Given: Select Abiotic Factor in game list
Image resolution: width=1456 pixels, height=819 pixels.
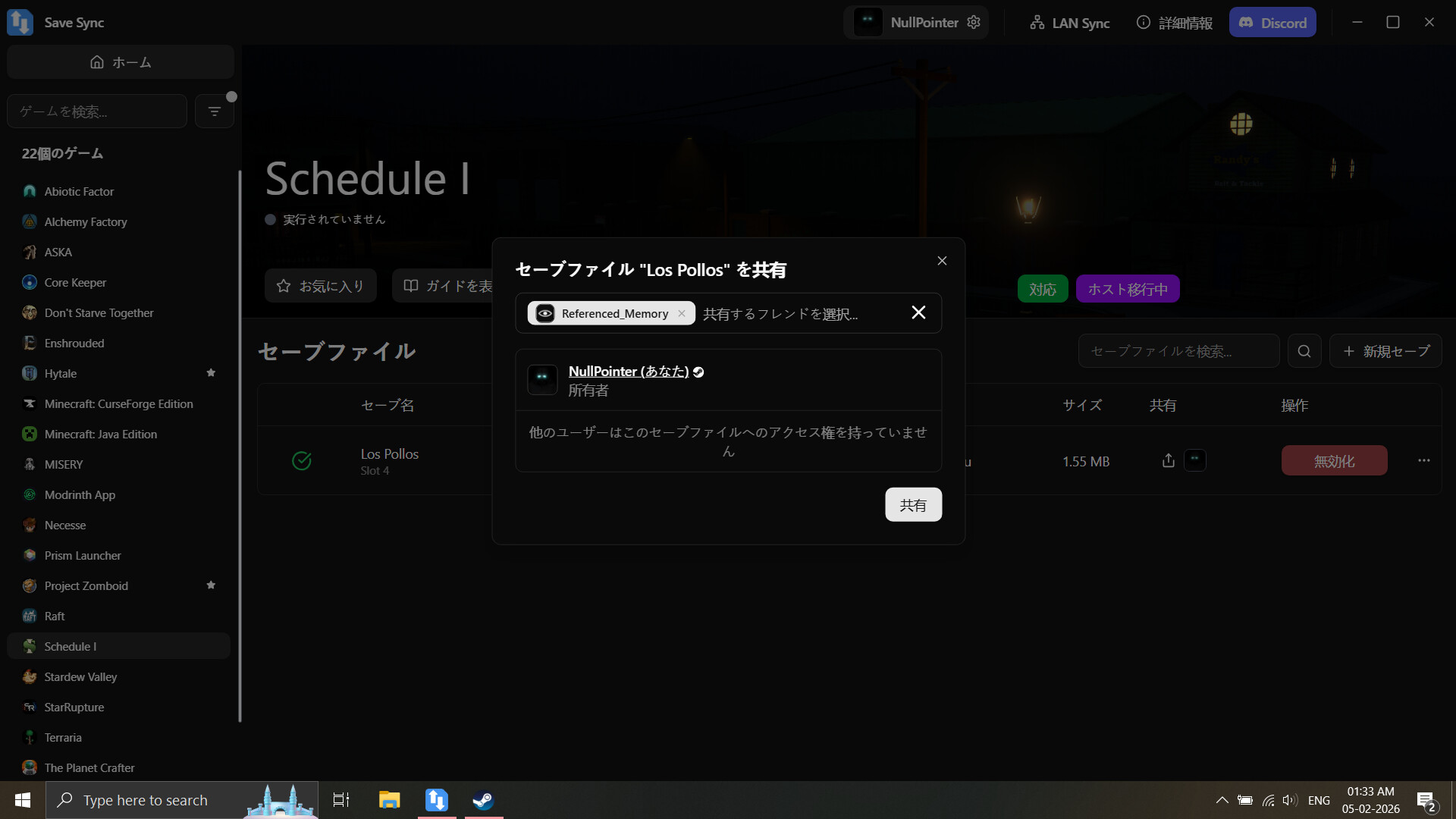Looking at the screenshot, I should coord(118,192).
